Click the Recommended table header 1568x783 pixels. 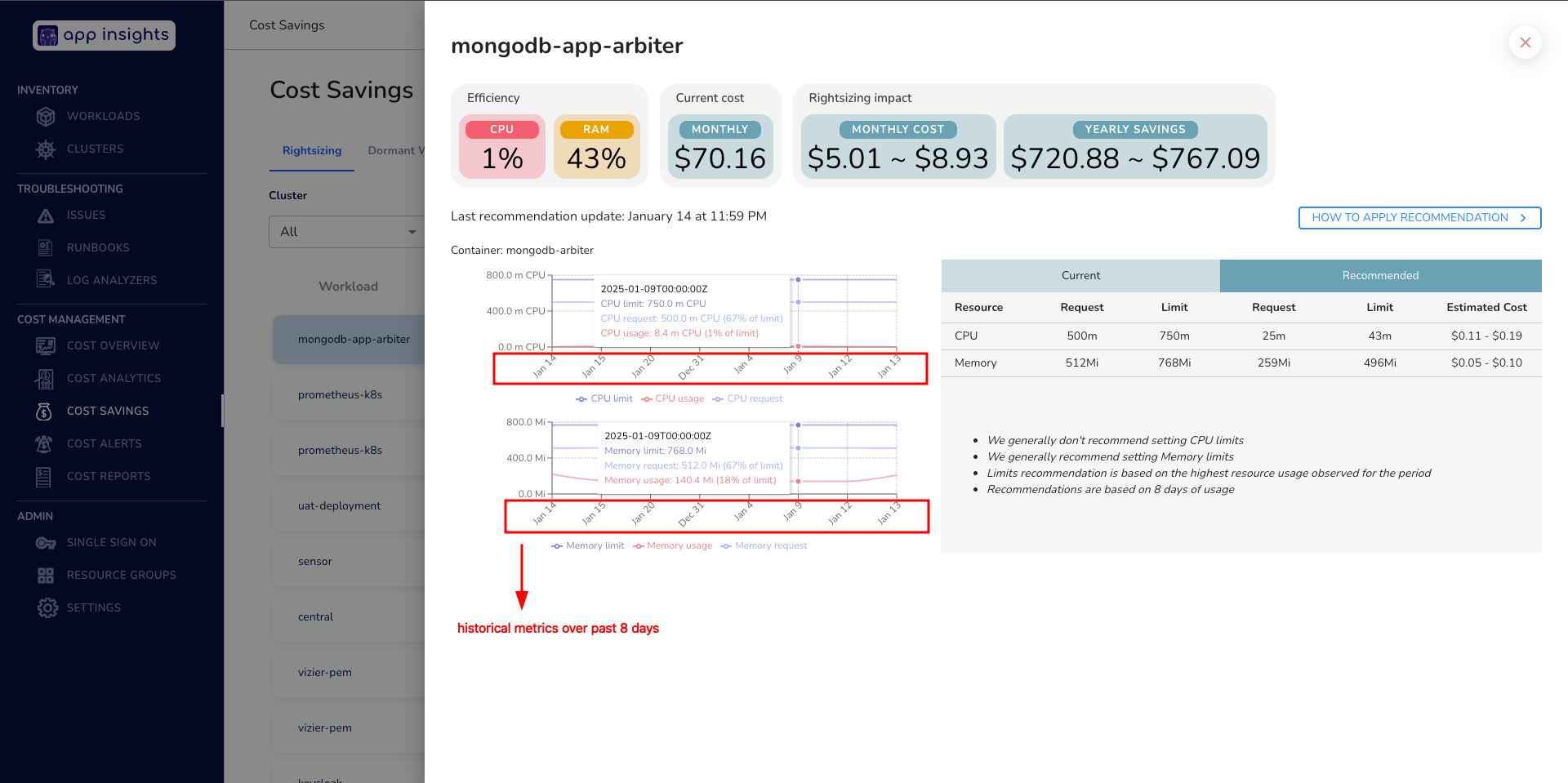click(x=1380, y=276)
